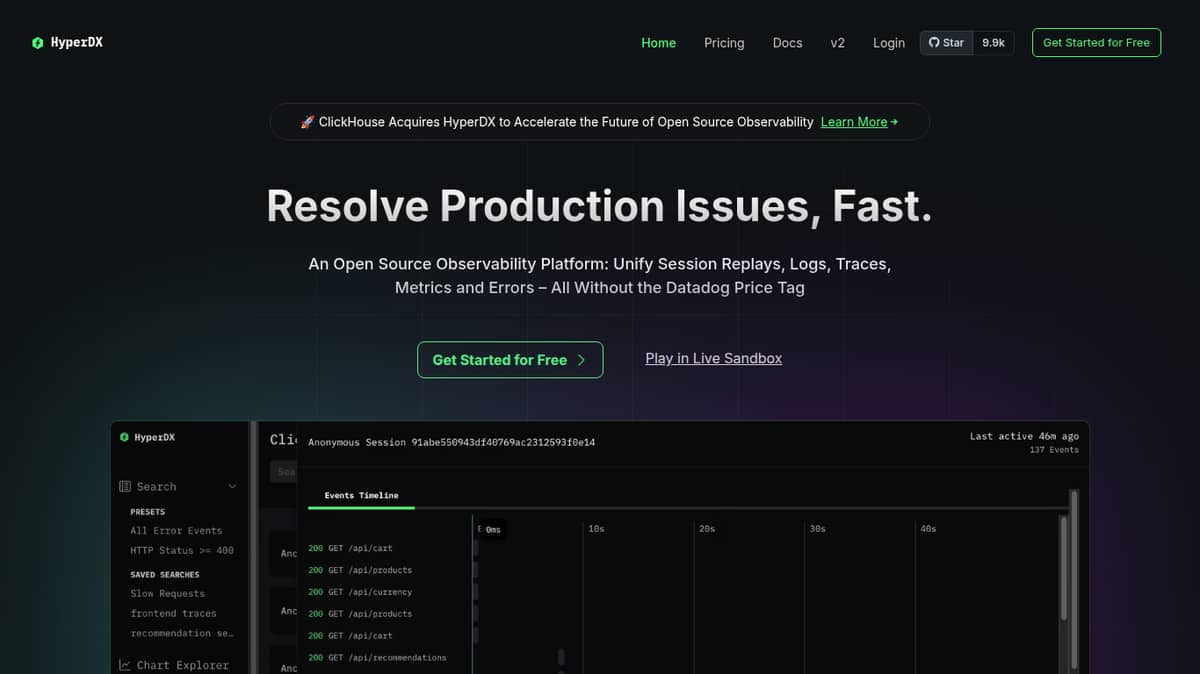Click the SAVED SEARCHES section heading
This screenshot has width=1200, height=674.
point(165,575)
